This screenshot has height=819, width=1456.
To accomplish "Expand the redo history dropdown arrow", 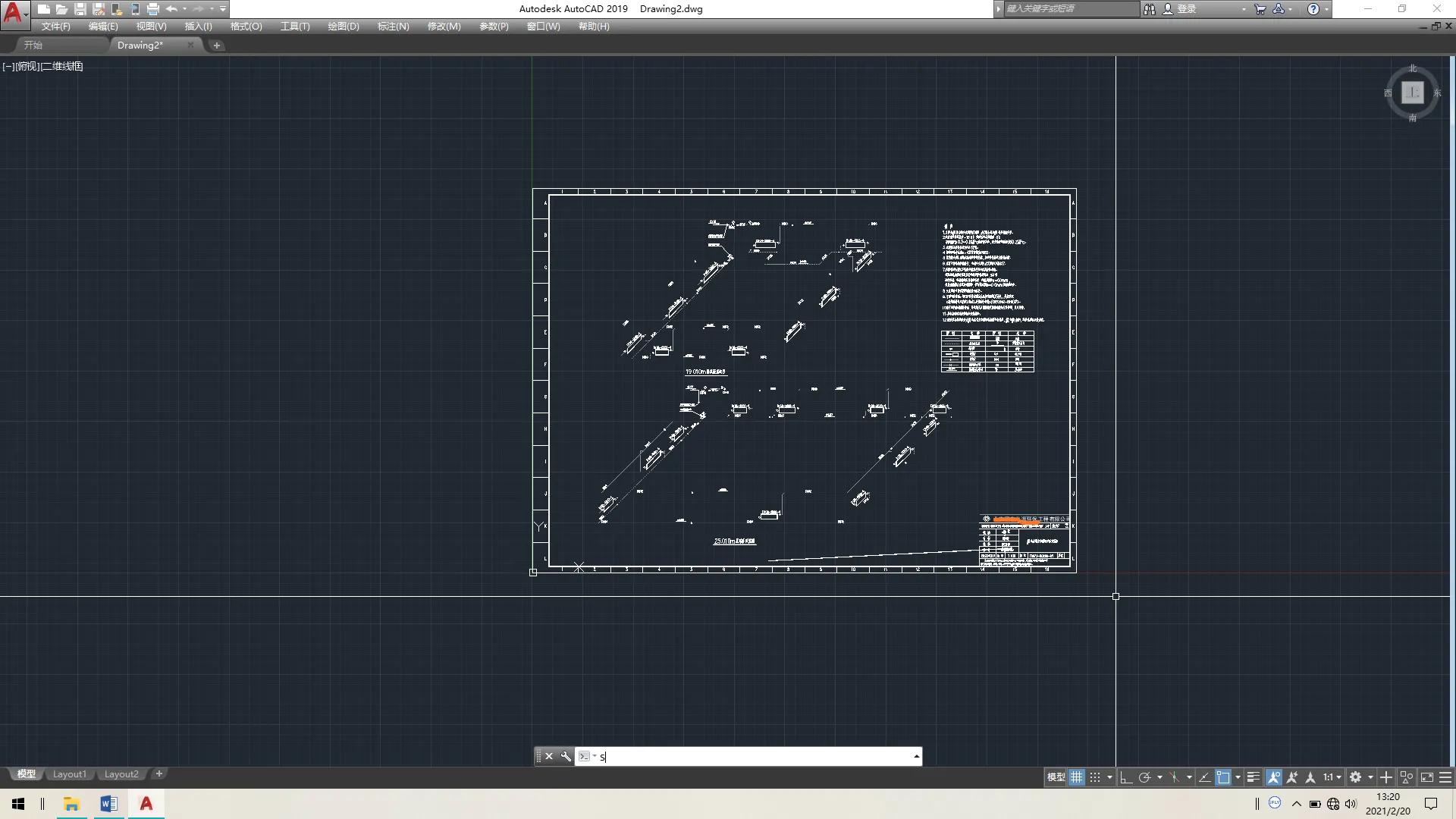I will pos(212,9).
